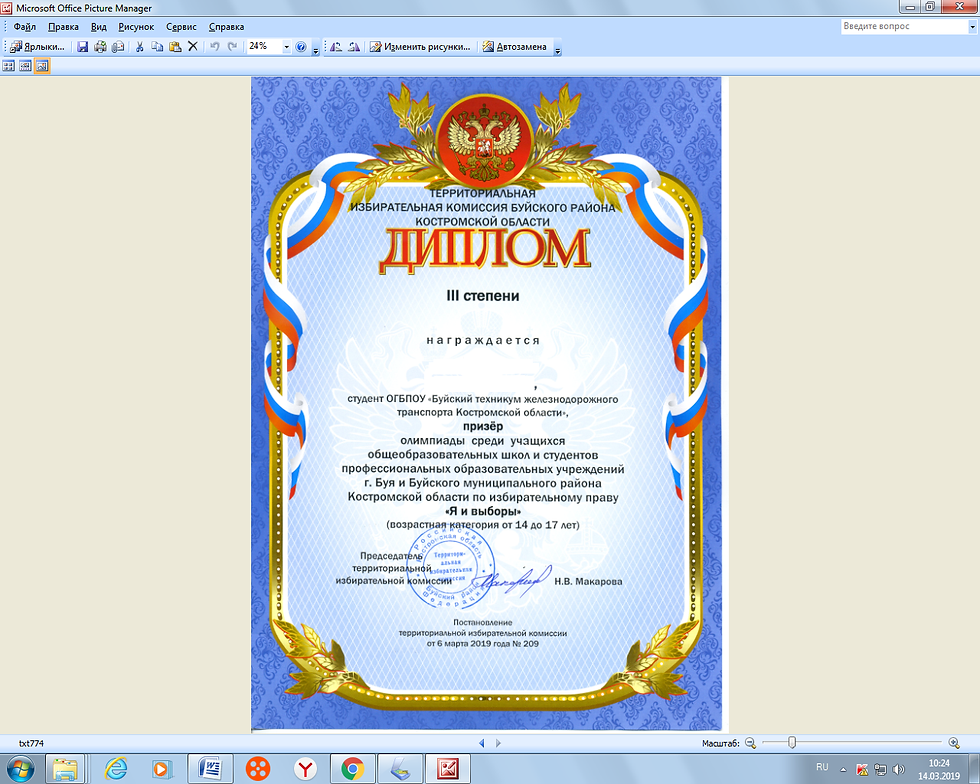Screen dimensions: 980x784
Task: Paste using the clipboard icon
Action: (175, 46)
